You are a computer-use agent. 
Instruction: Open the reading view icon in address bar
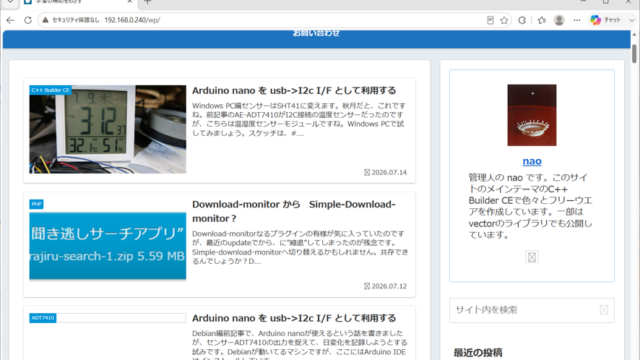coord(490,20)
